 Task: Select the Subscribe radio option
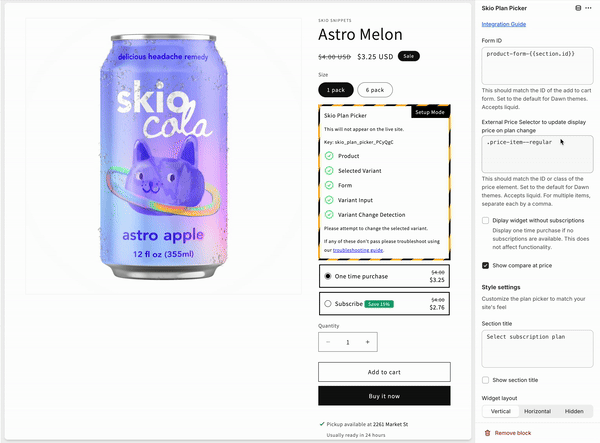click(328, 304)
